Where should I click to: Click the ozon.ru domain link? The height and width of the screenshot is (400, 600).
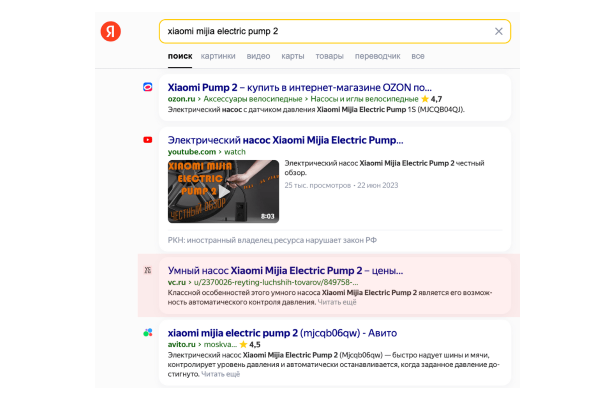[x=181, y=99]
